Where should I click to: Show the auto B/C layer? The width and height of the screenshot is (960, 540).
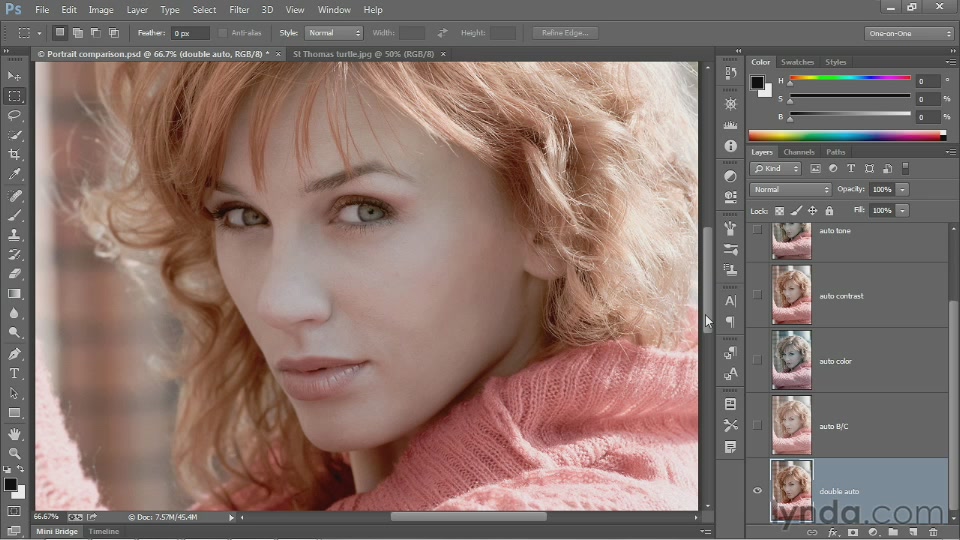[x=757, y=425]
